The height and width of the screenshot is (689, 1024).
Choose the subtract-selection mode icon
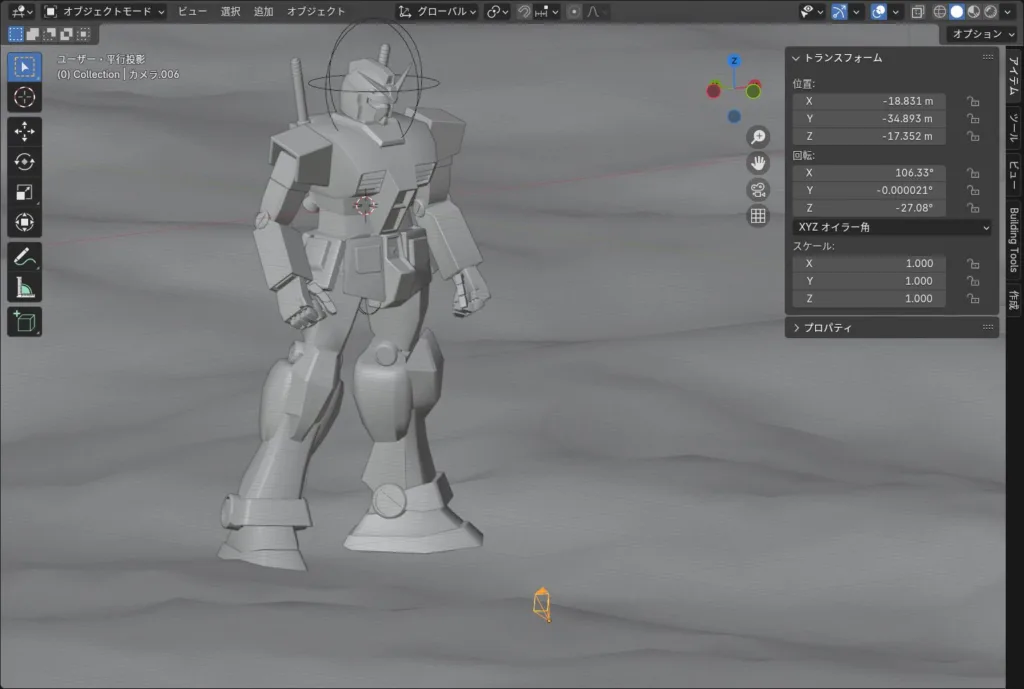(50, 34)
